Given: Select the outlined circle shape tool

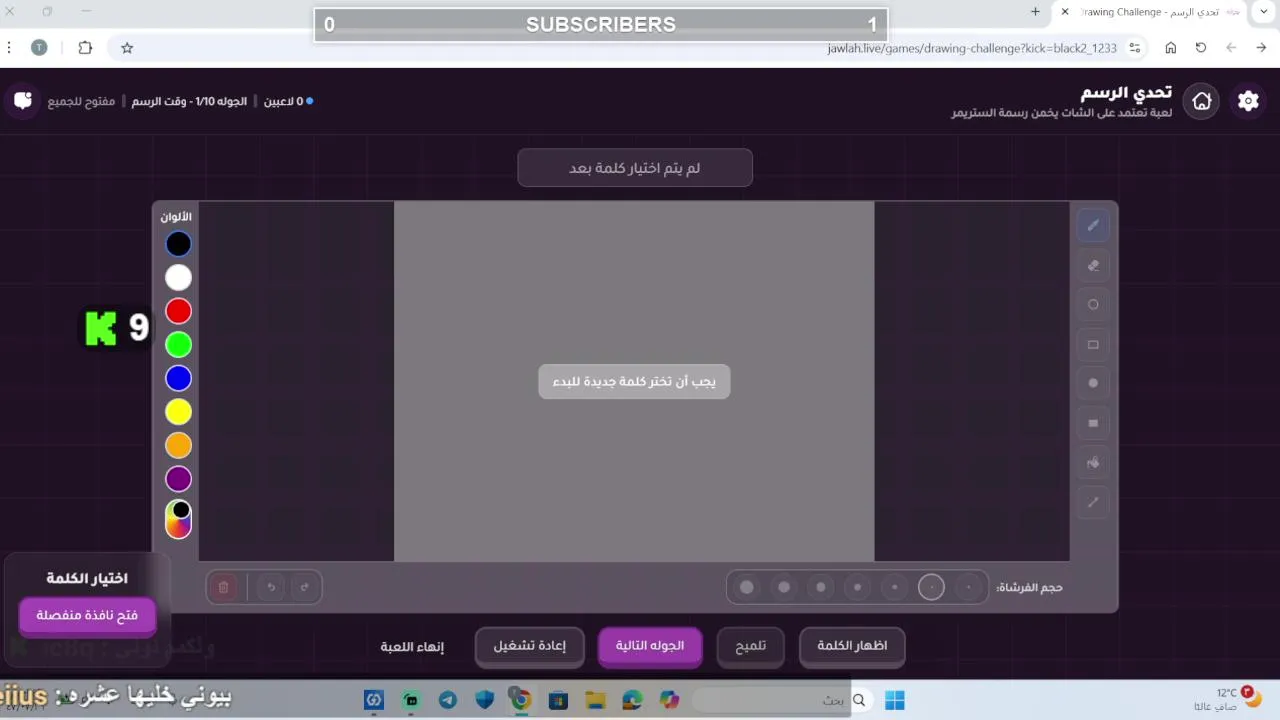Looking at the screenshot, I should click(1093, 305).
